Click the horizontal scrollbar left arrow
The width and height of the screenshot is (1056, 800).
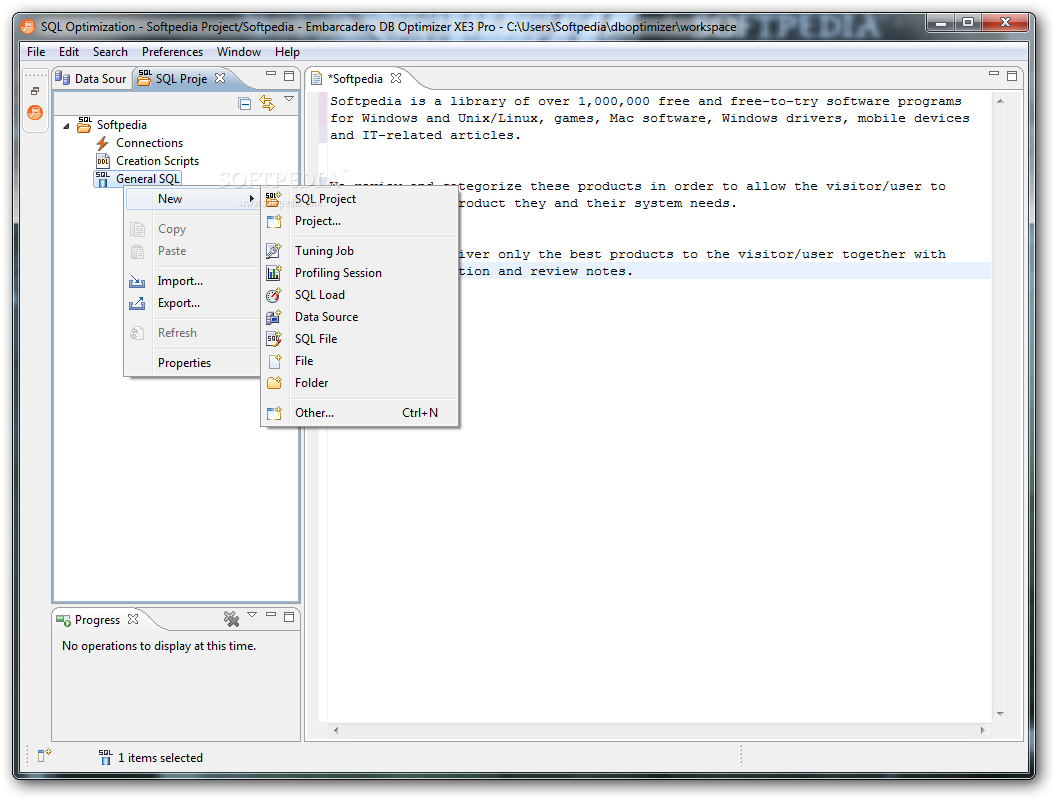point(336,730)
